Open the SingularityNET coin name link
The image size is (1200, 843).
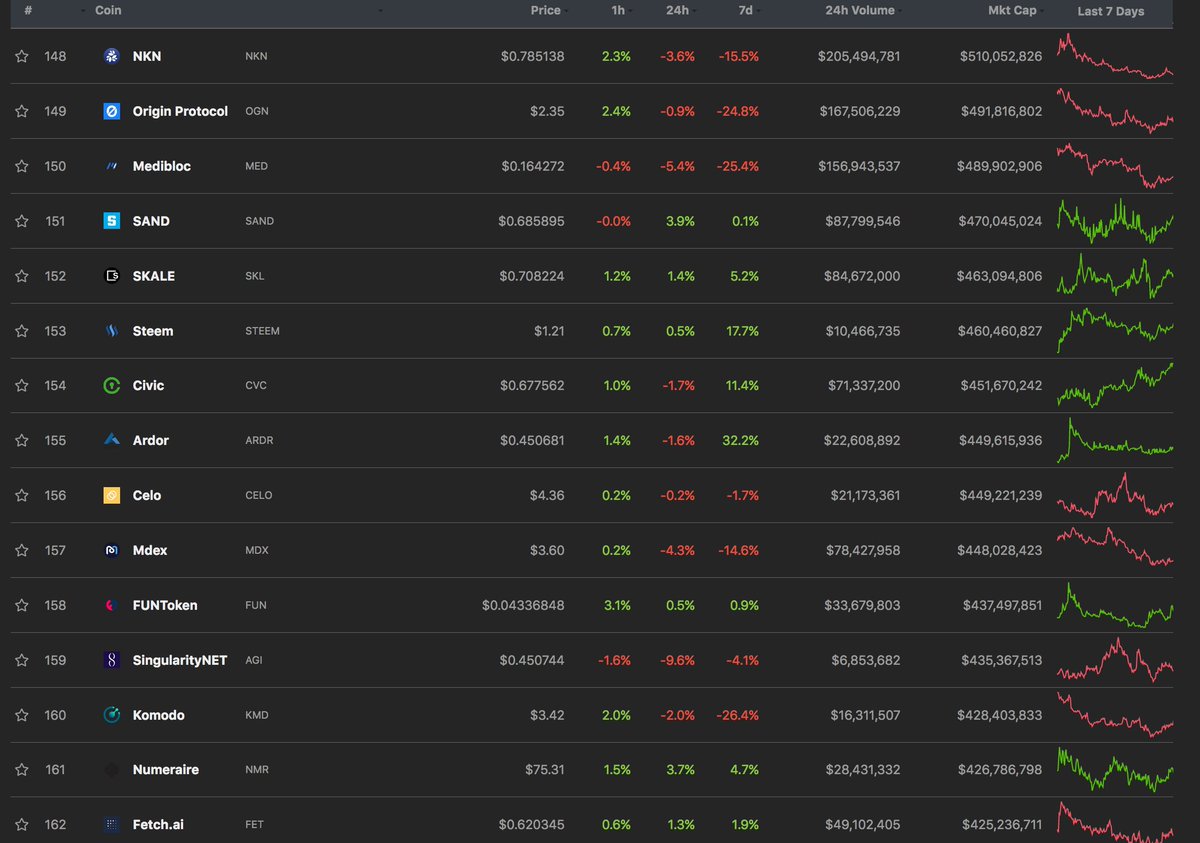tap(180, 660)
